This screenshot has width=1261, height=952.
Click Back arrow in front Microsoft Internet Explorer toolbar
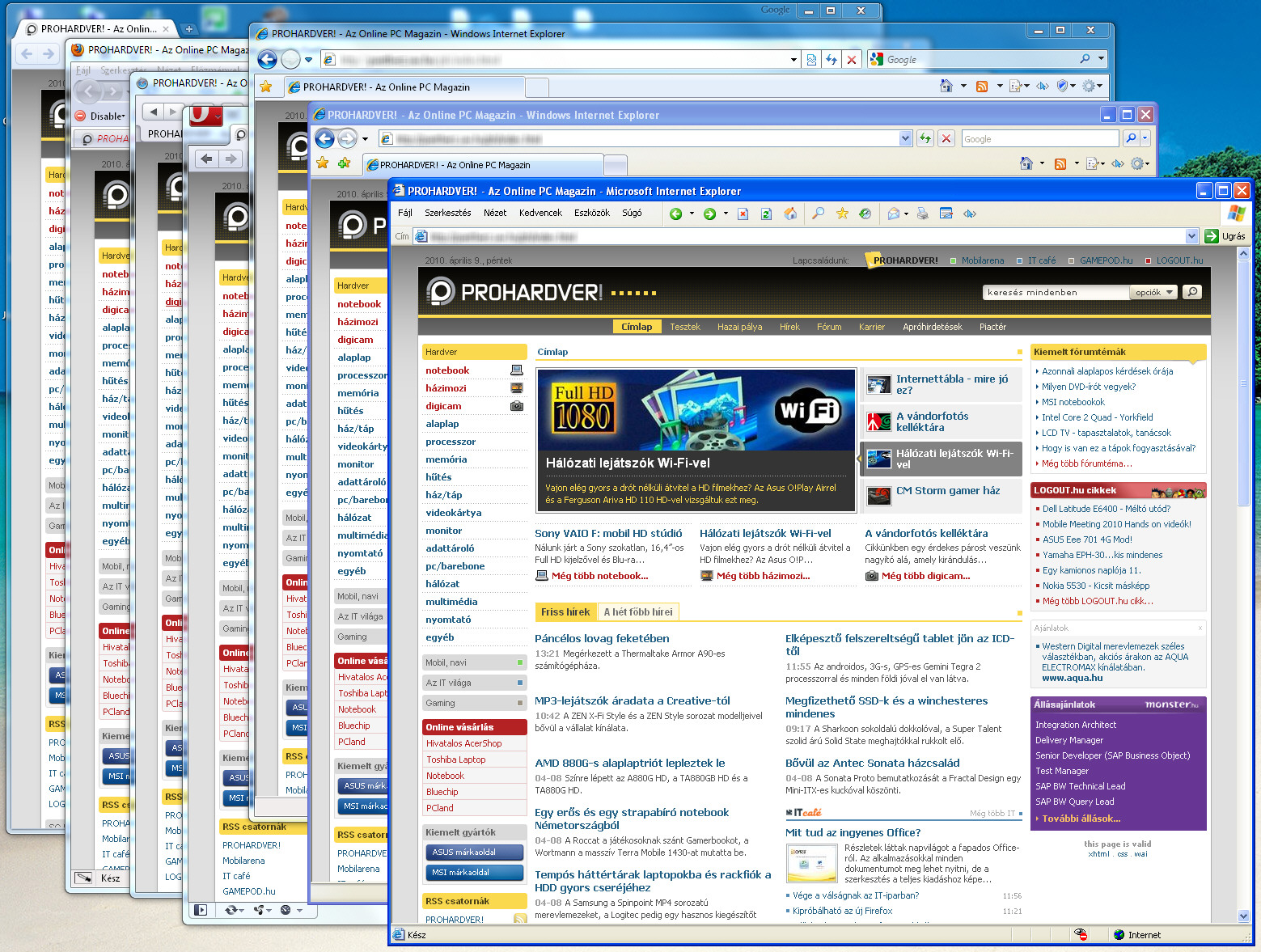point(676,214)
